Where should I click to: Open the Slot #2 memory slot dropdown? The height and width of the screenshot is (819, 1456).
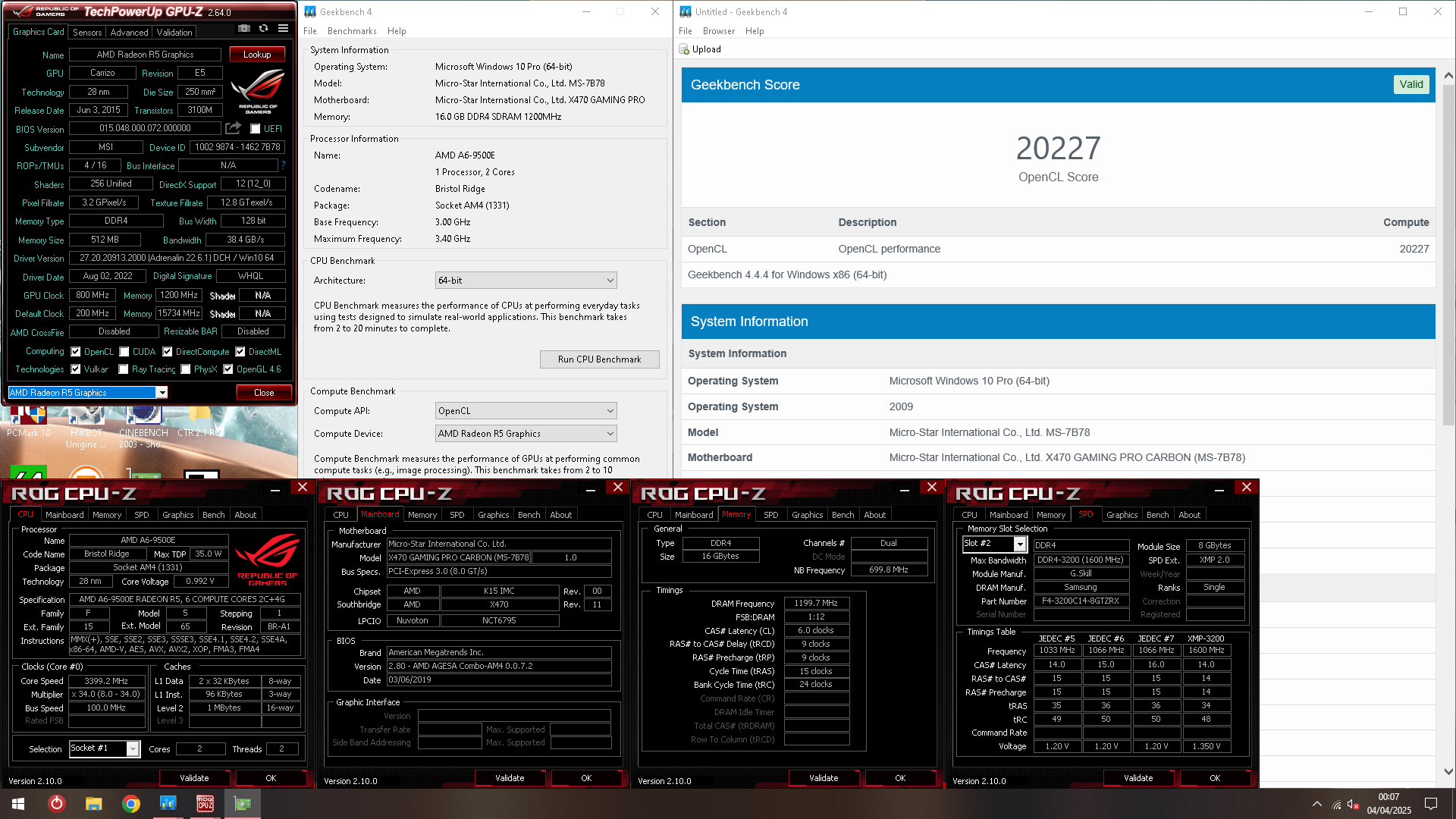(x=994, y=544)
